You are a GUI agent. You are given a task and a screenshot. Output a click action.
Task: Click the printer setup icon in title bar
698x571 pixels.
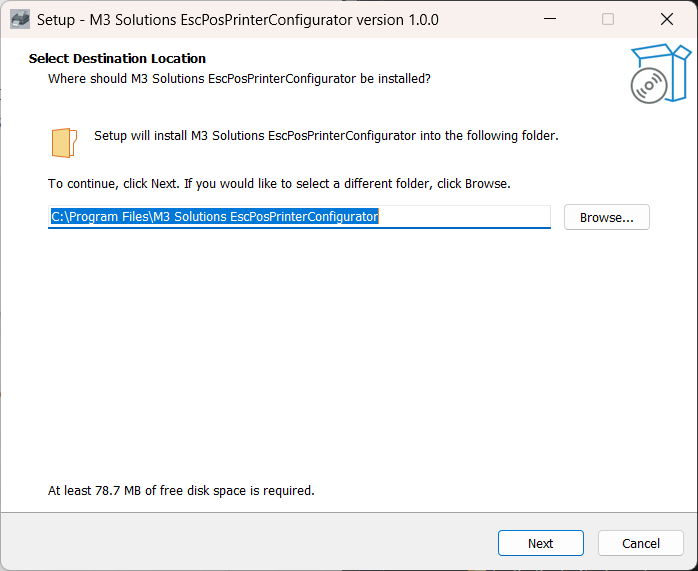(x=20, y=20)
